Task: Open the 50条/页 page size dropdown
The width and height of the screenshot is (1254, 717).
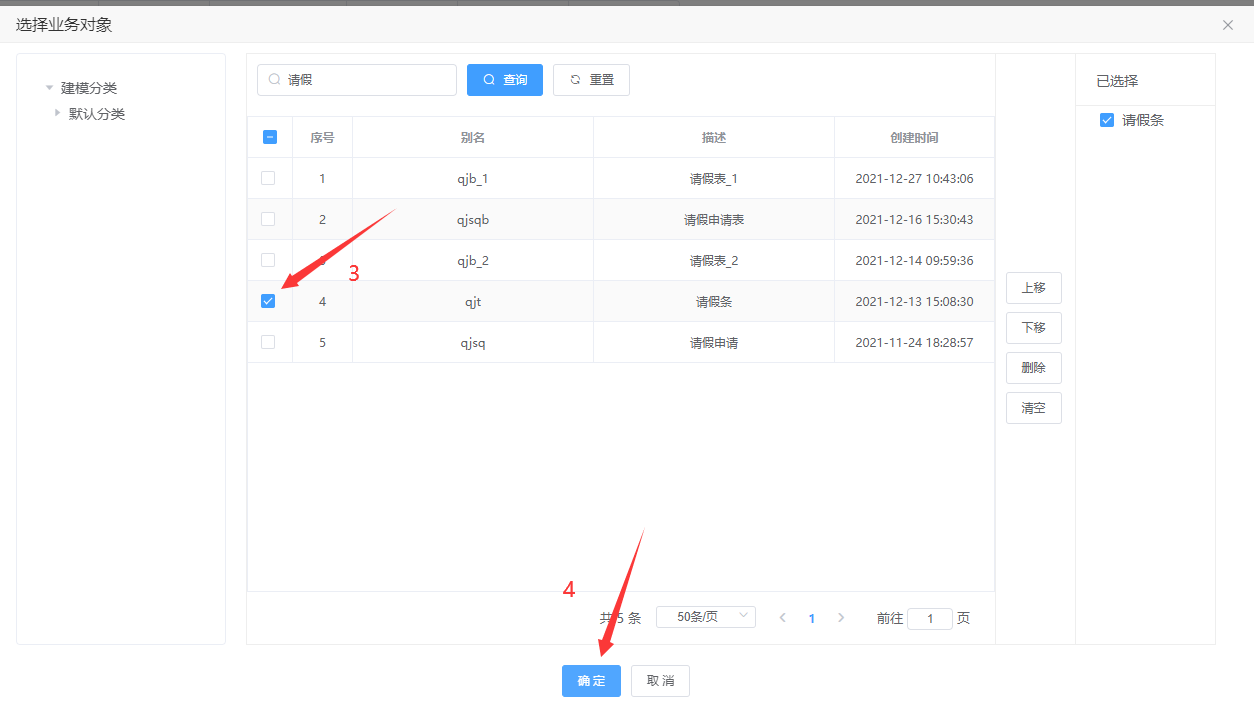Action: [705, 617]
